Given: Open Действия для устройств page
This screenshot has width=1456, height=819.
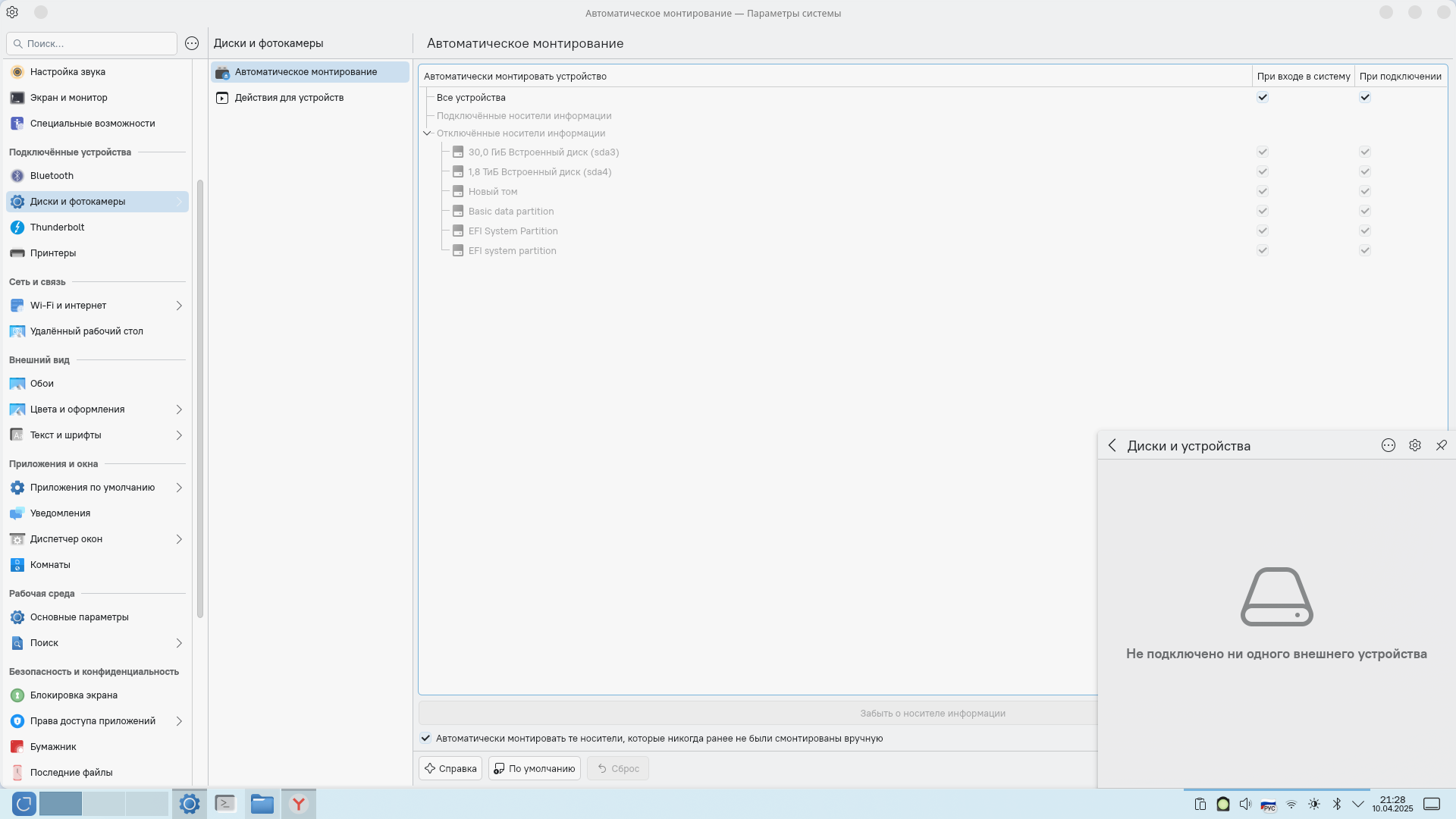Looking at the screenshot, I should [289, 98].
